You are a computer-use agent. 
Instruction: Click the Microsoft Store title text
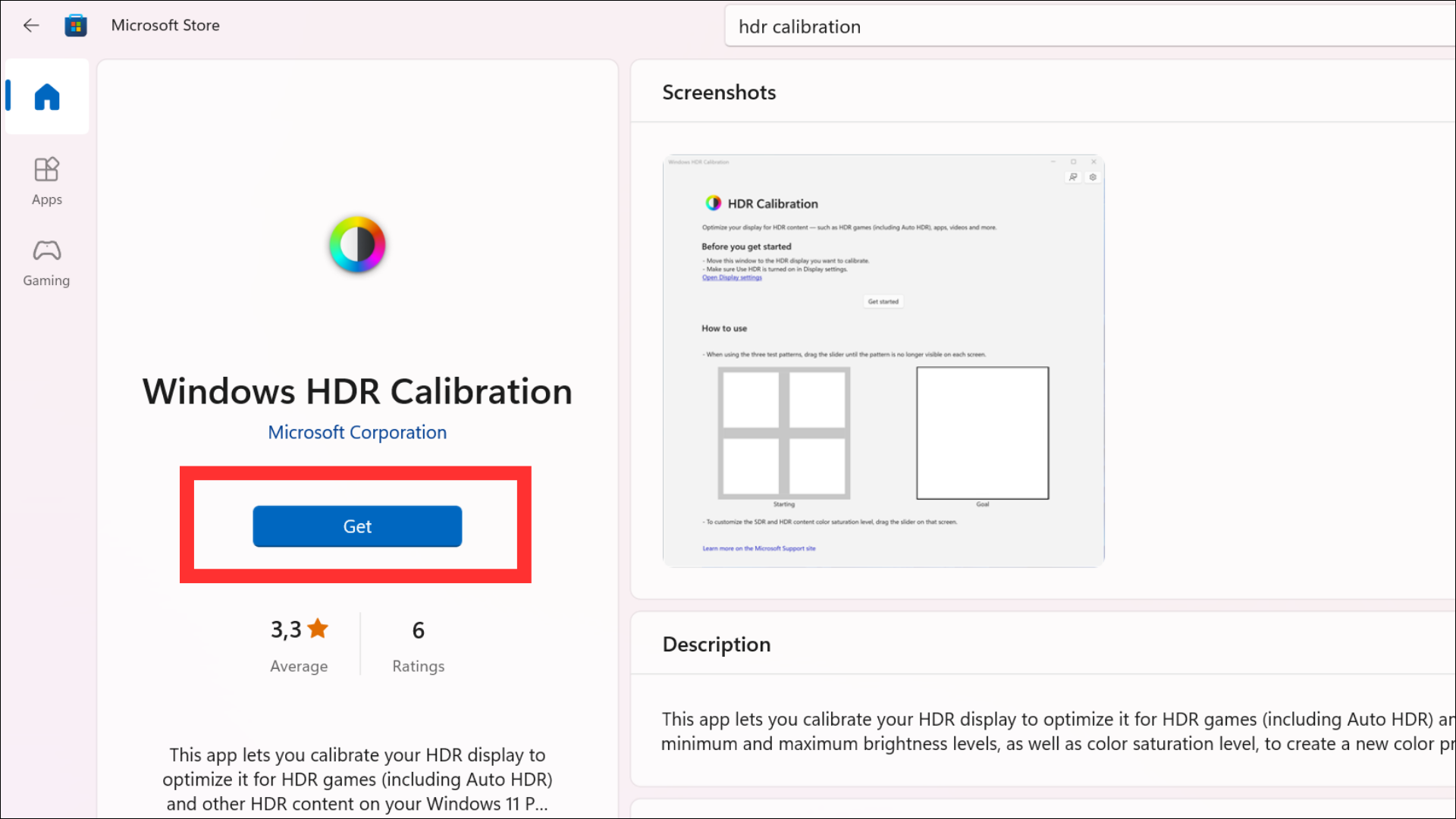click(x=165, y=25)
